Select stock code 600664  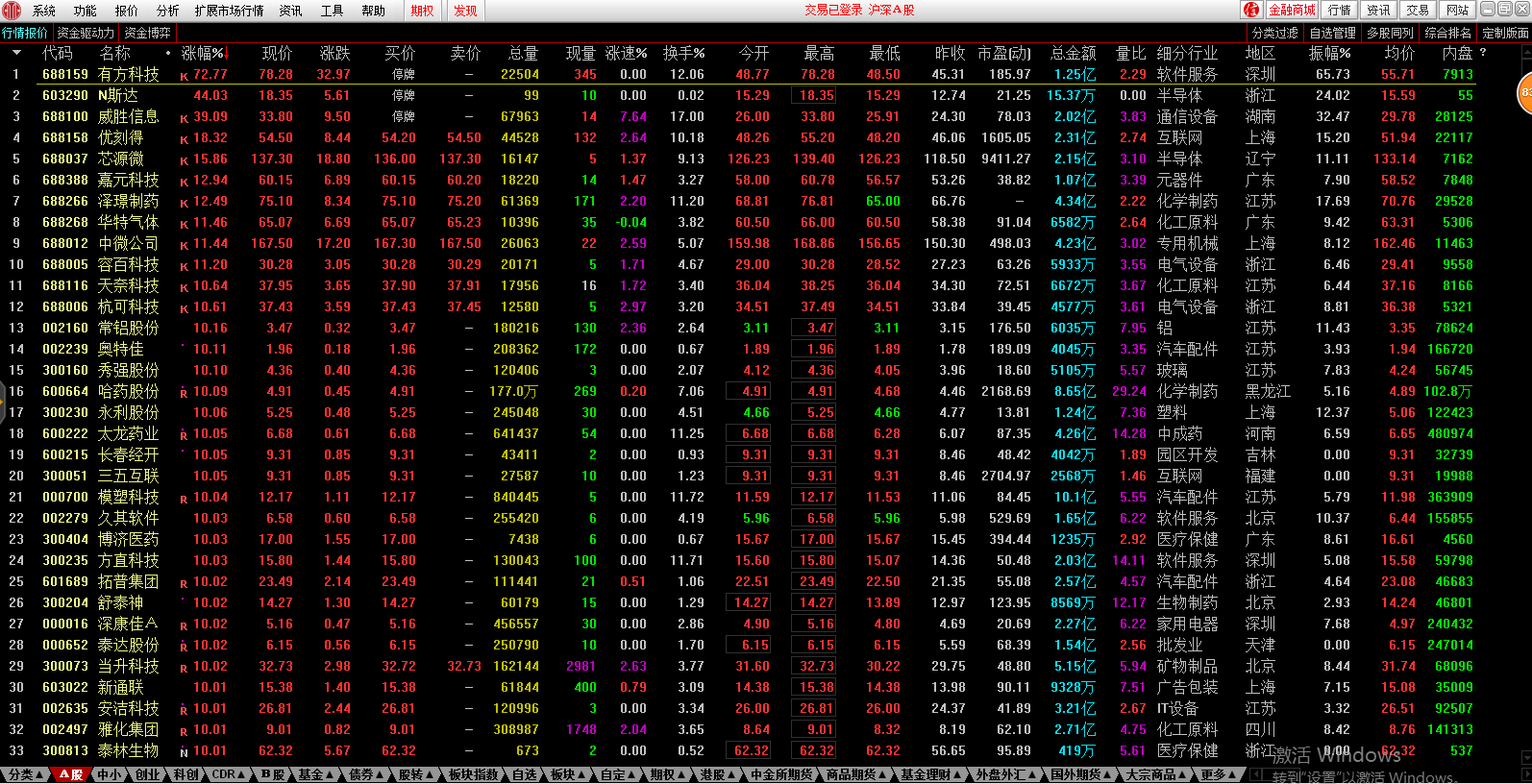pos(65,391)
